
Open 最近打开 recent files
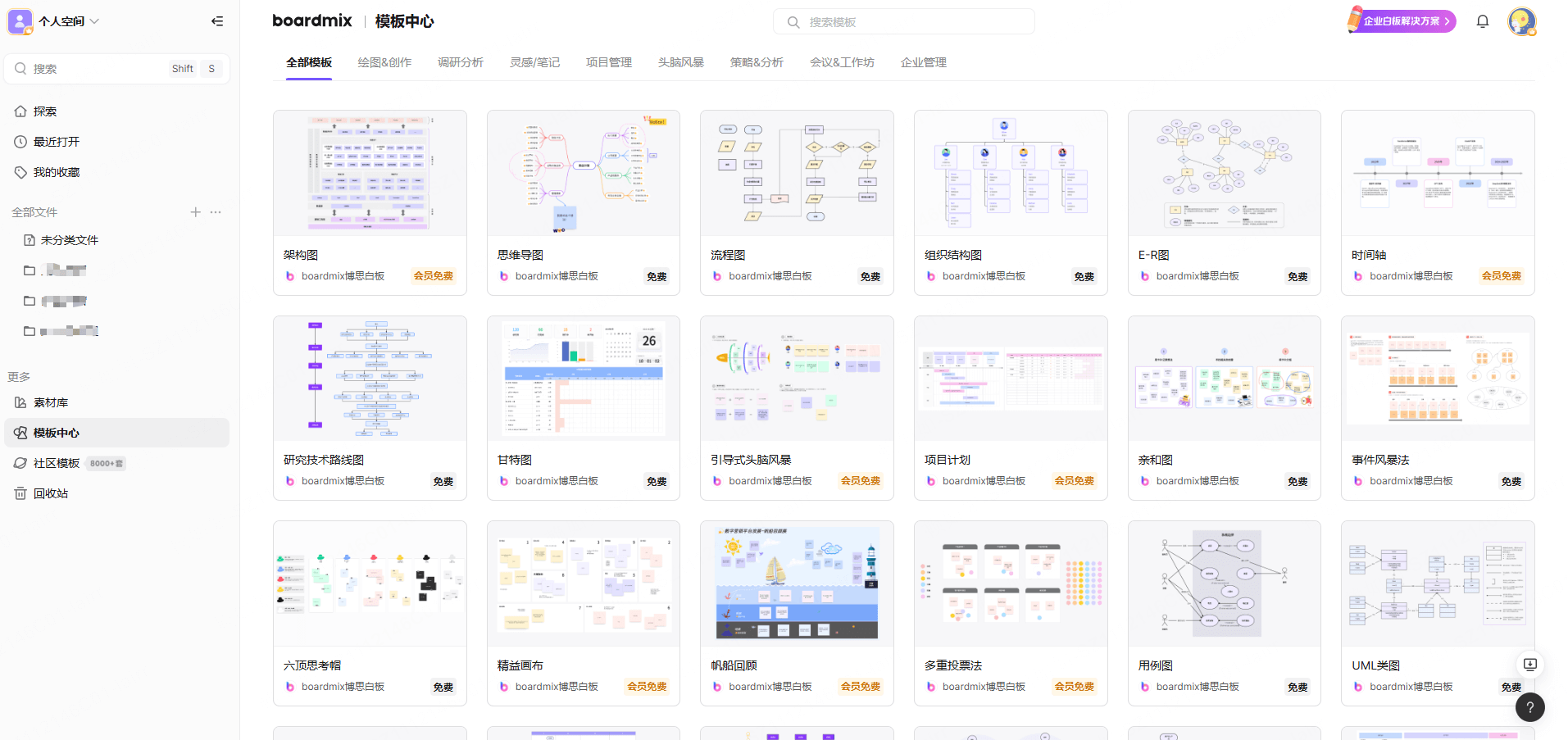click(x=57, y=142)
